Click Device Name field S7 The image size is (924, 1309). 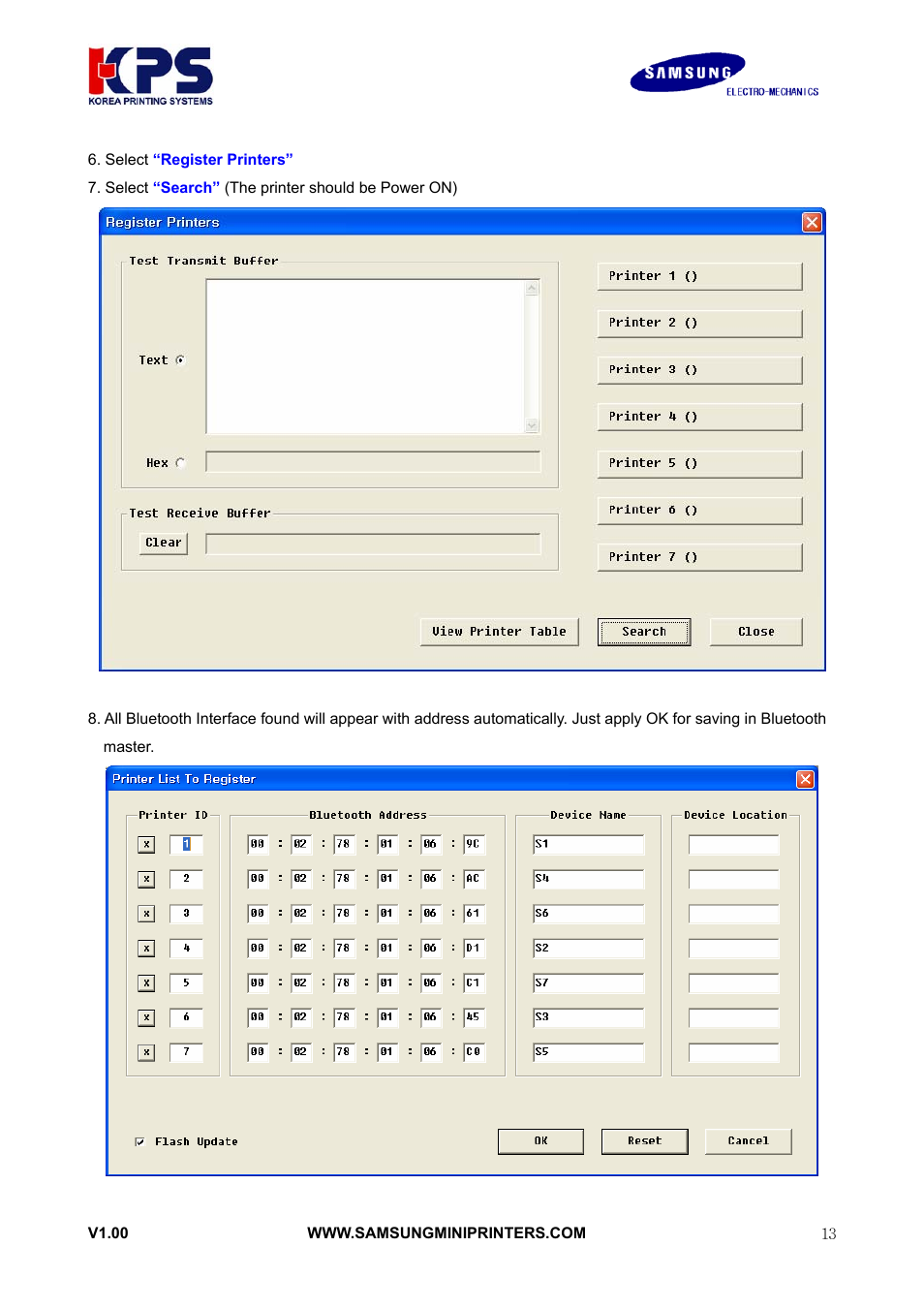[x=589, y=982]
